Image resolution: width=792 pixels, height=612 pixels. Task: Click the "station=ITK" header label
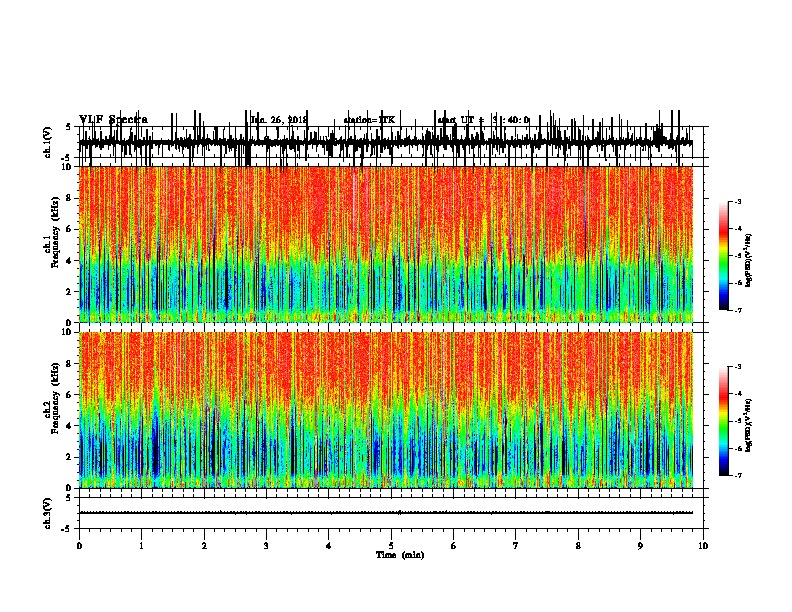369,120
